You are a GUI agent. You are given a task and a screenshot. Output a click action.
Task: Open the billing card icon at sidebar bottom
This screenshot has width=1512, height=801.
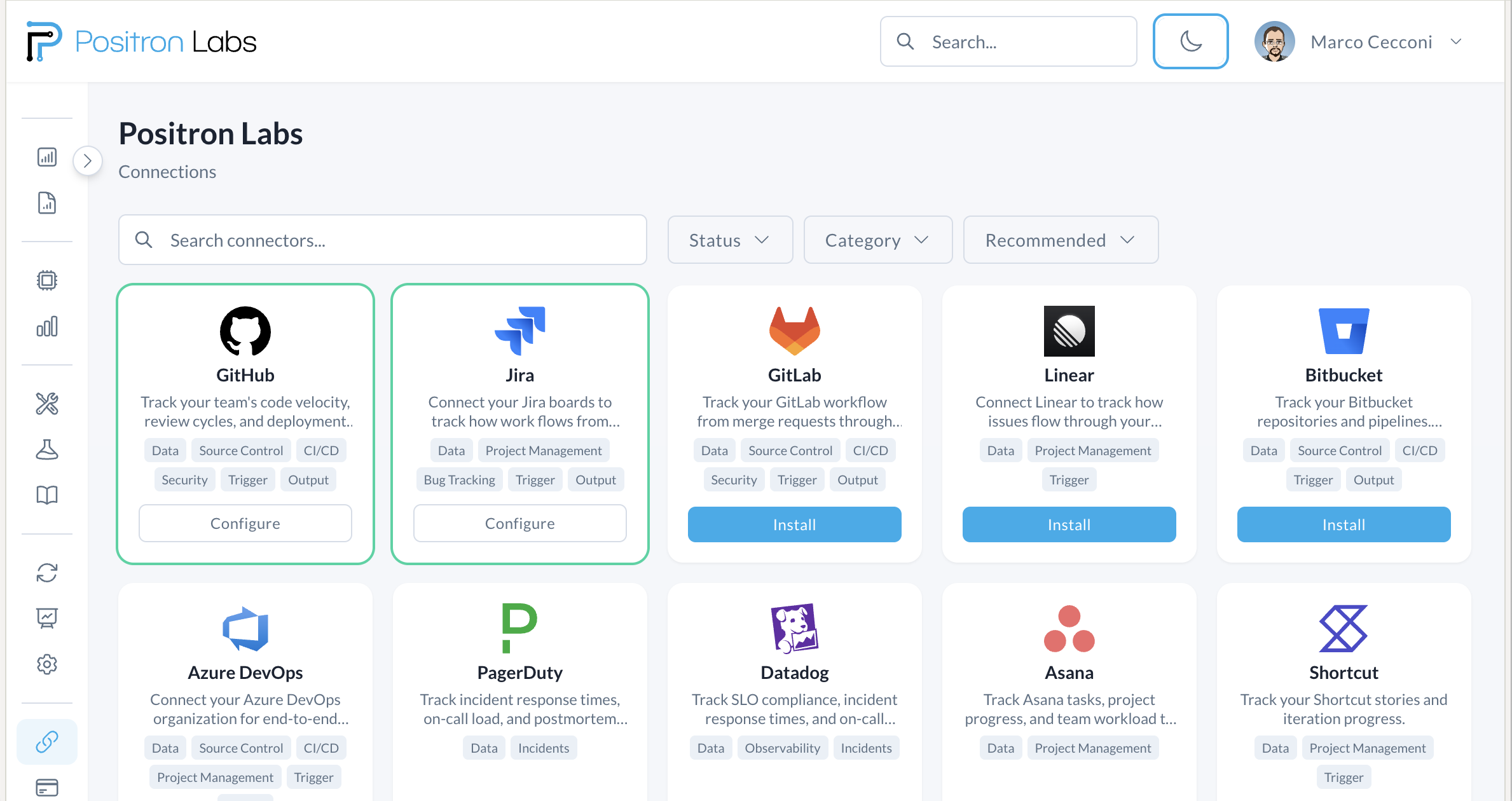click(47, 787)
